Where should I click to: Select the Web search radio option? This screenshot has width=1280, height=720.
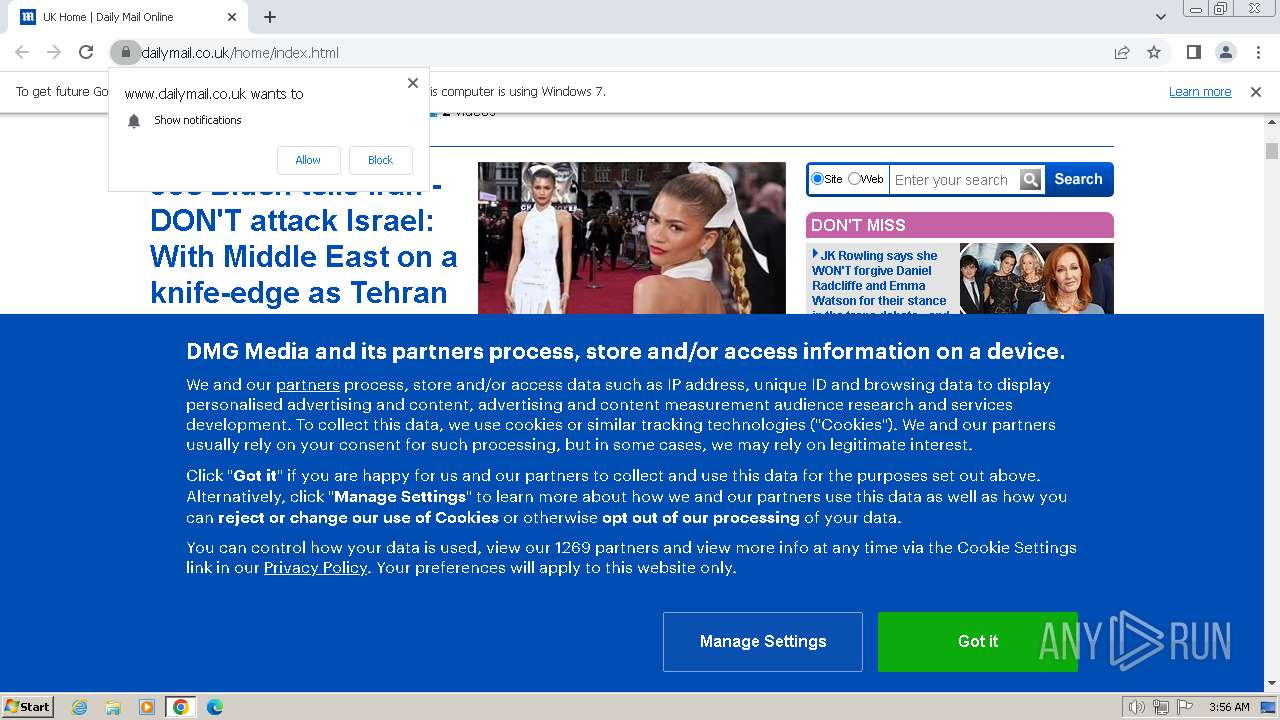click(x=854, y=179)
